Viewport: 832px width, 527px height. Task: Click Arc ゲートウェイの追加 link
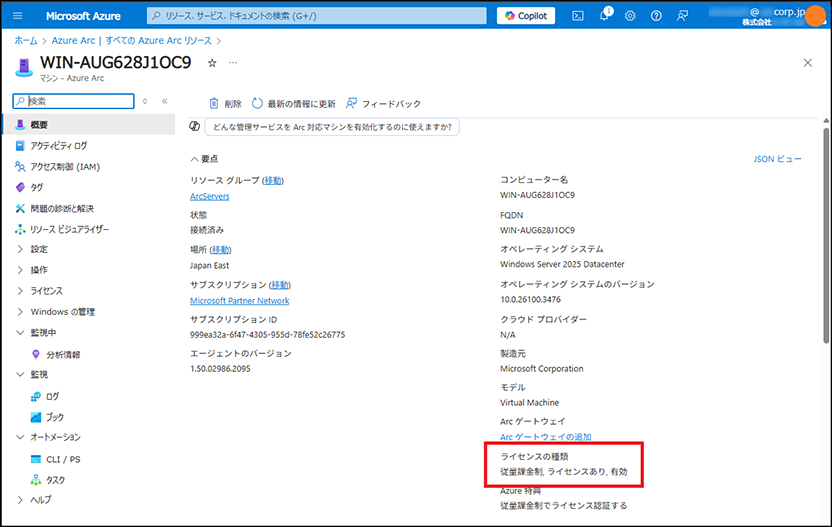pyautogui.click(x=545, y=437)
